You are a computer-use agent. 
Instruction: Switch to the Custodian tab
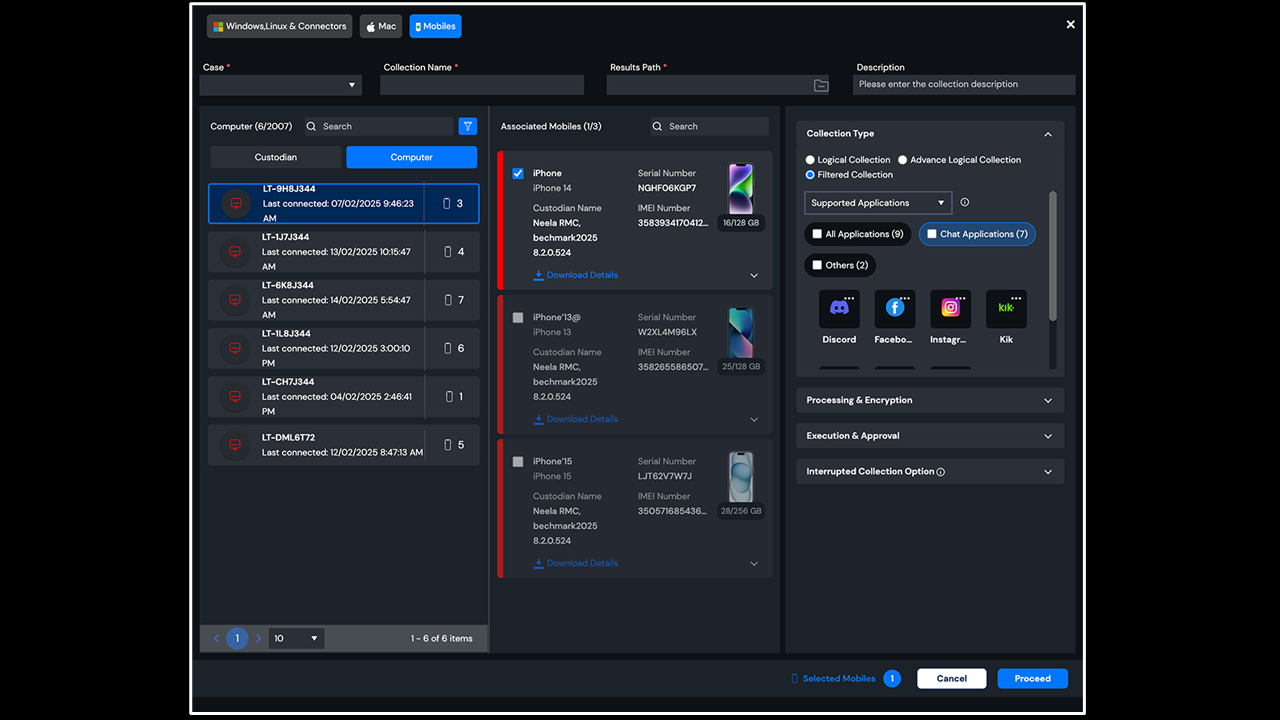(x=276, y=157)
